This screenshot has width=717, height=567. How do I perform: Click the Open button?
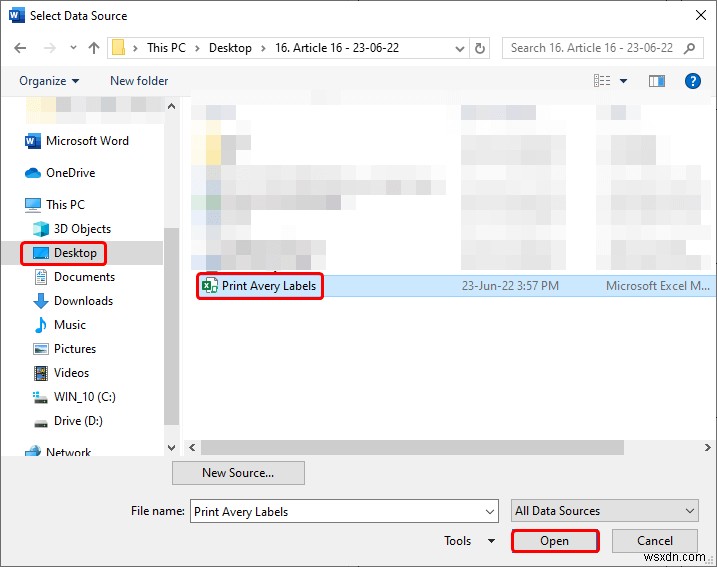(555, 541)
